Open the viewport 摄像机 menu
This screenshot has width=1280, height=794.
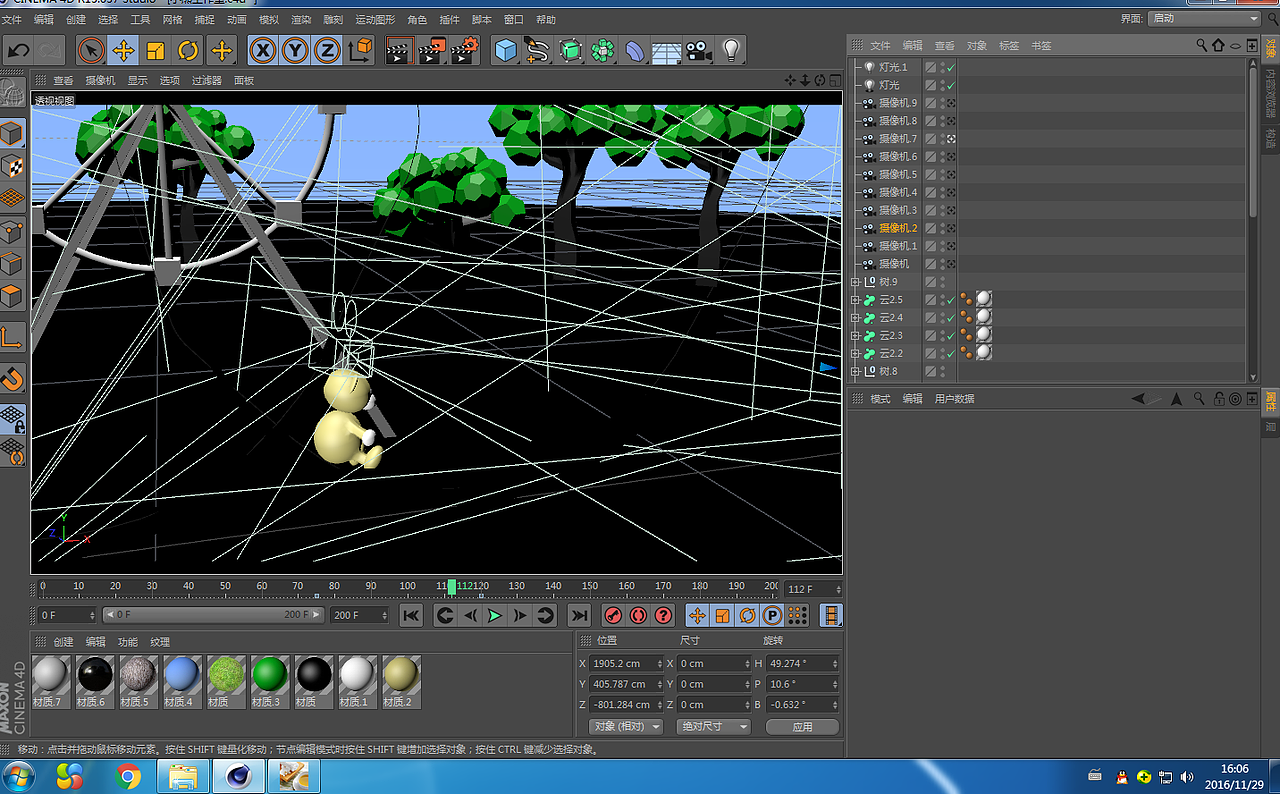[x=100, y=81]
